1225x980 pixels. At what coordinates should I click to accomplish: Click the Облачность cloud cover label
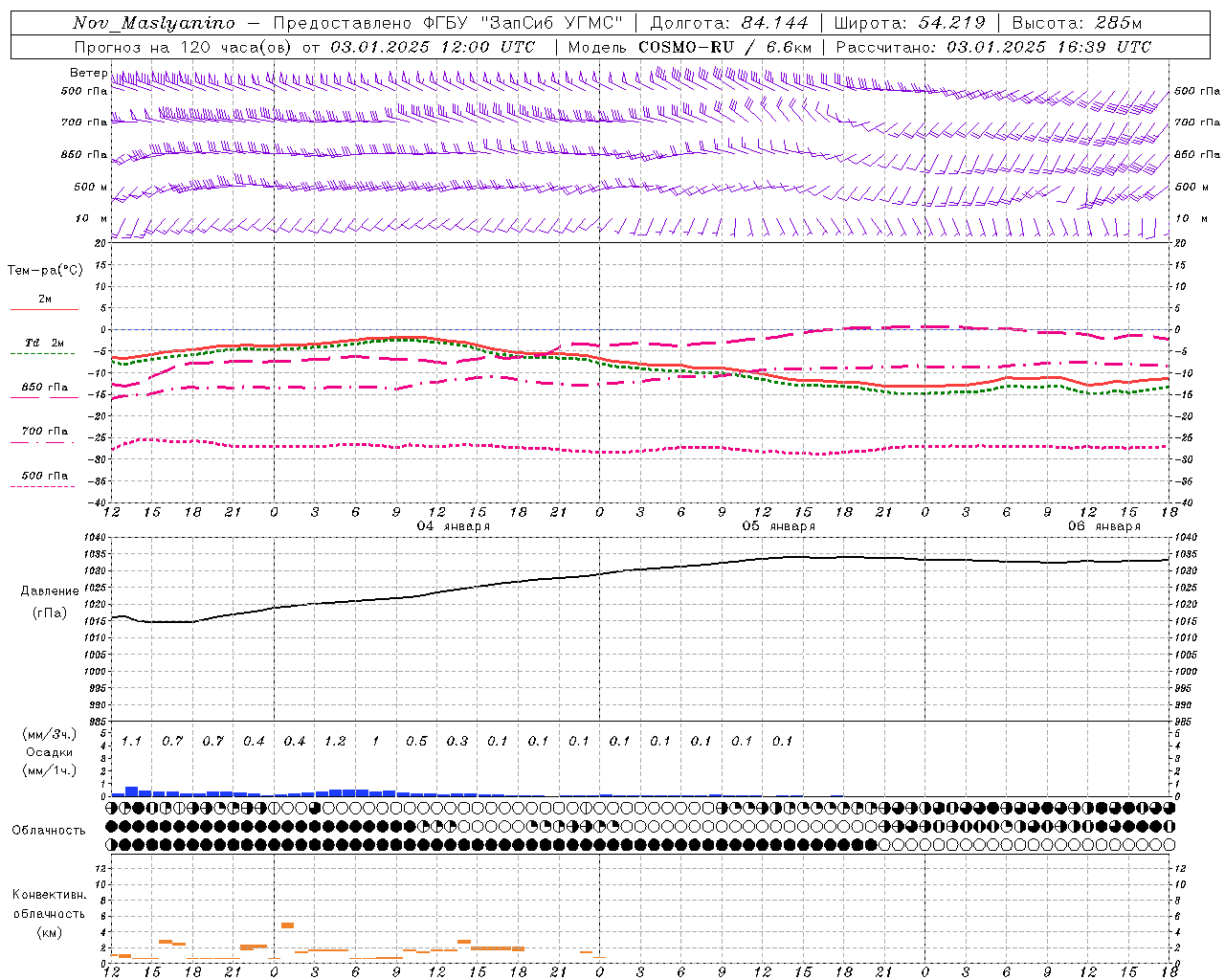[x=49, y=830]
